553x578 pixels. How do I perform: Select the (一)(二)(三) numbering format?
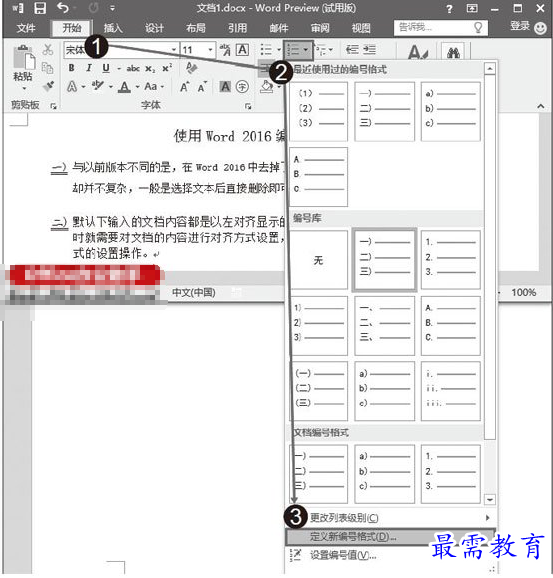[319, 391]
